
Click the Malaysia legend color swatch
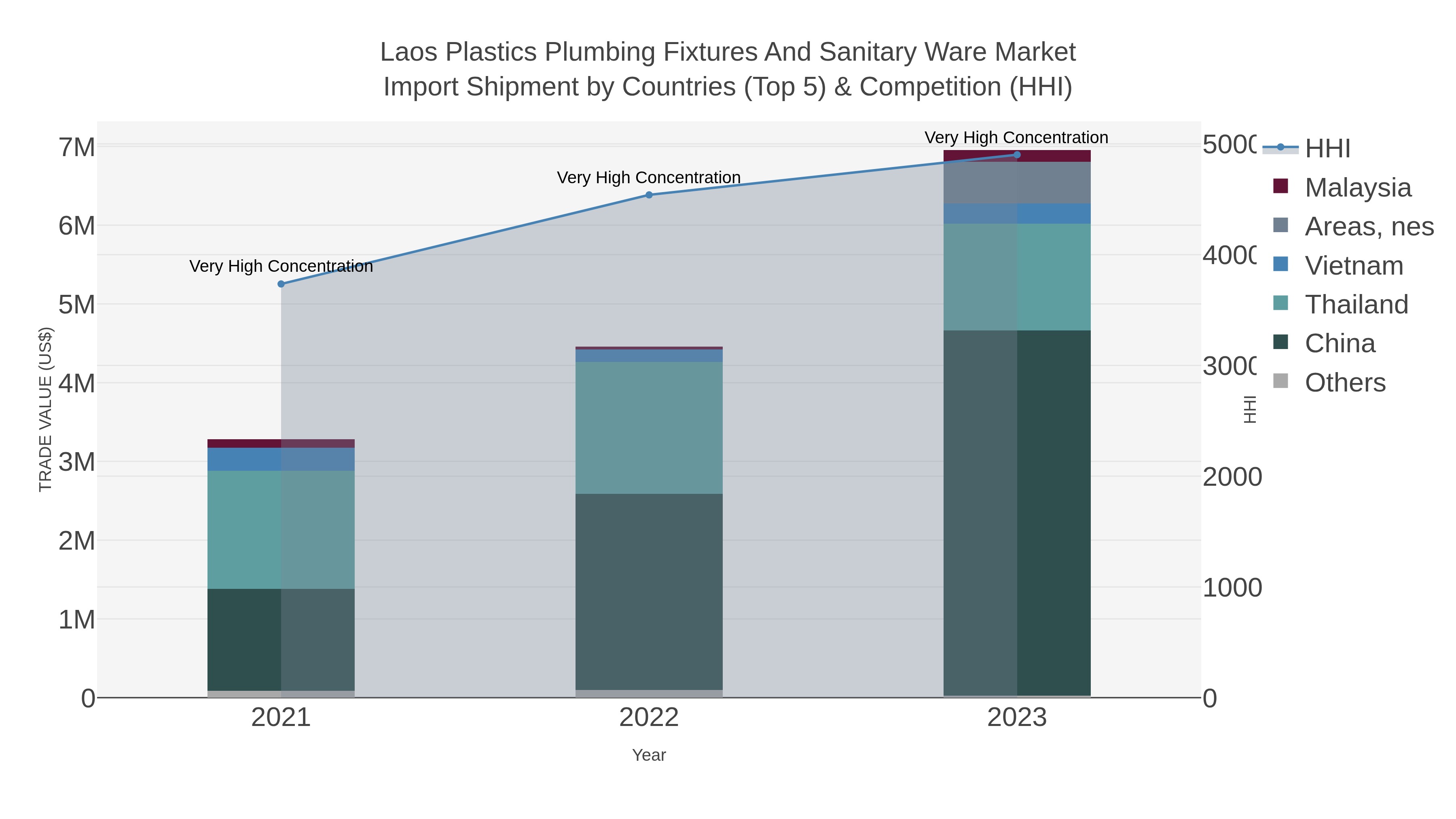[x=1280, y=186]
